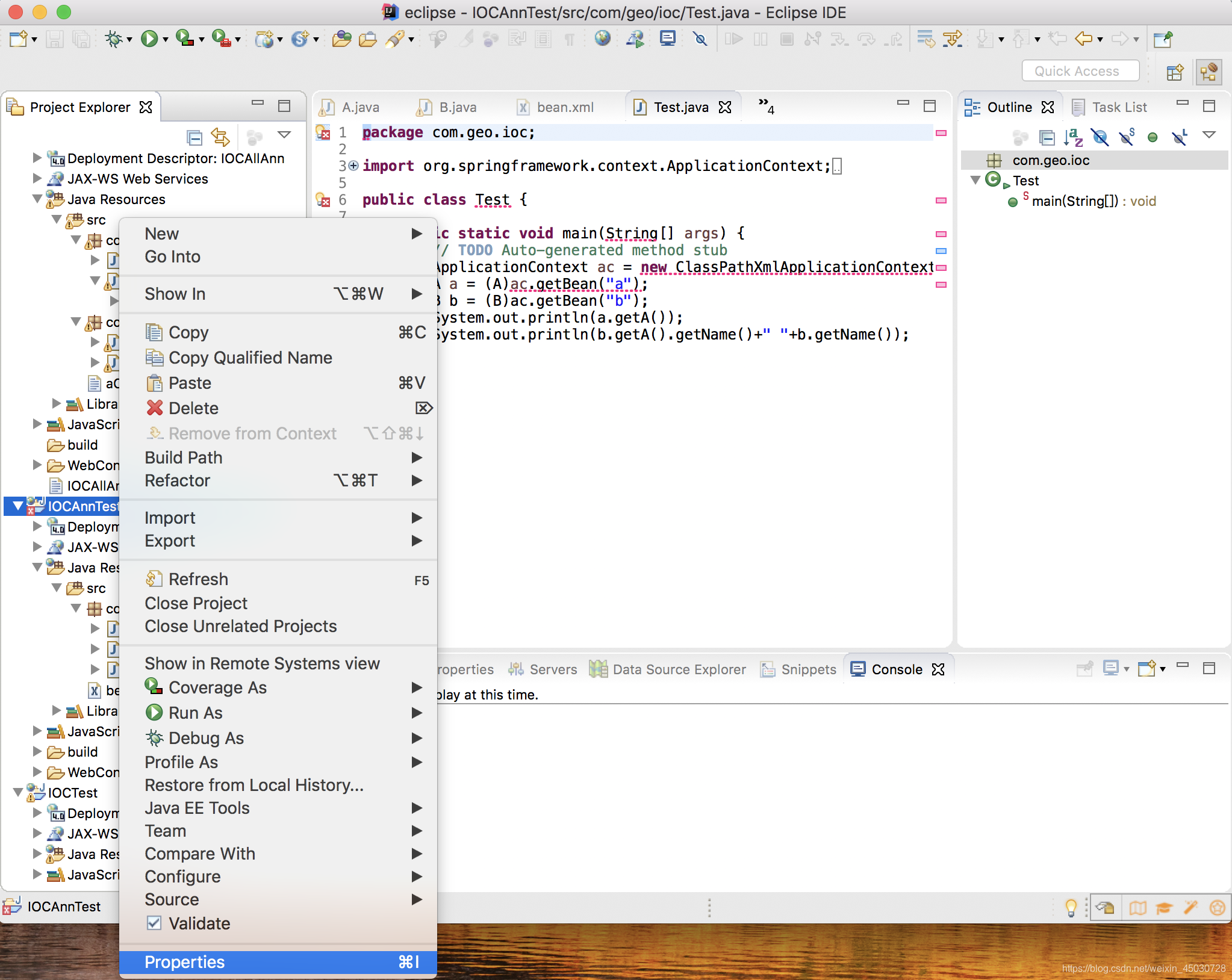
Task: Switch to the bean.xml editor tab
Action: tap(556, 107)
